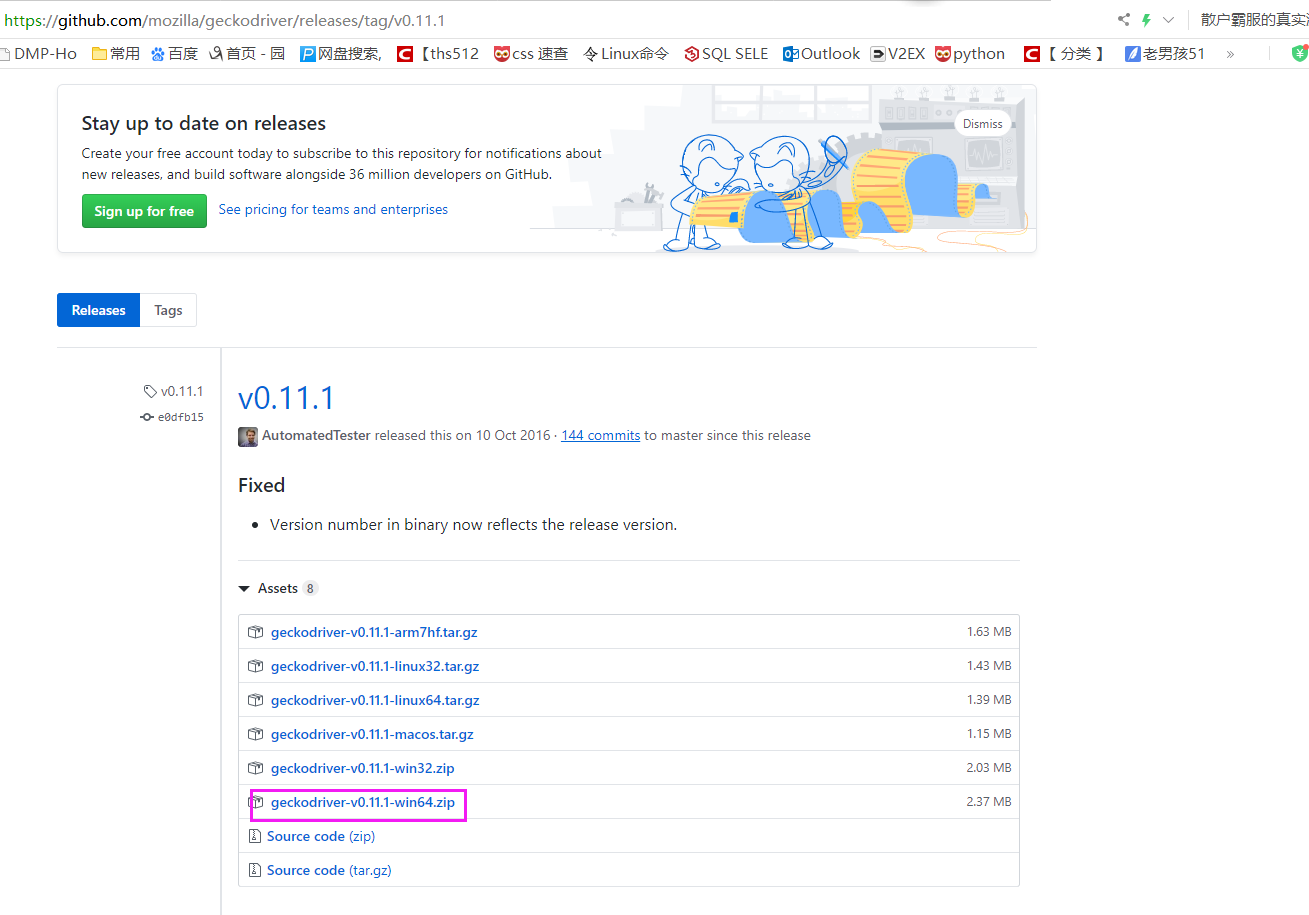
Task: Open the V2EX bookmark
Action: pyautogui.click(x=897, y=54)
